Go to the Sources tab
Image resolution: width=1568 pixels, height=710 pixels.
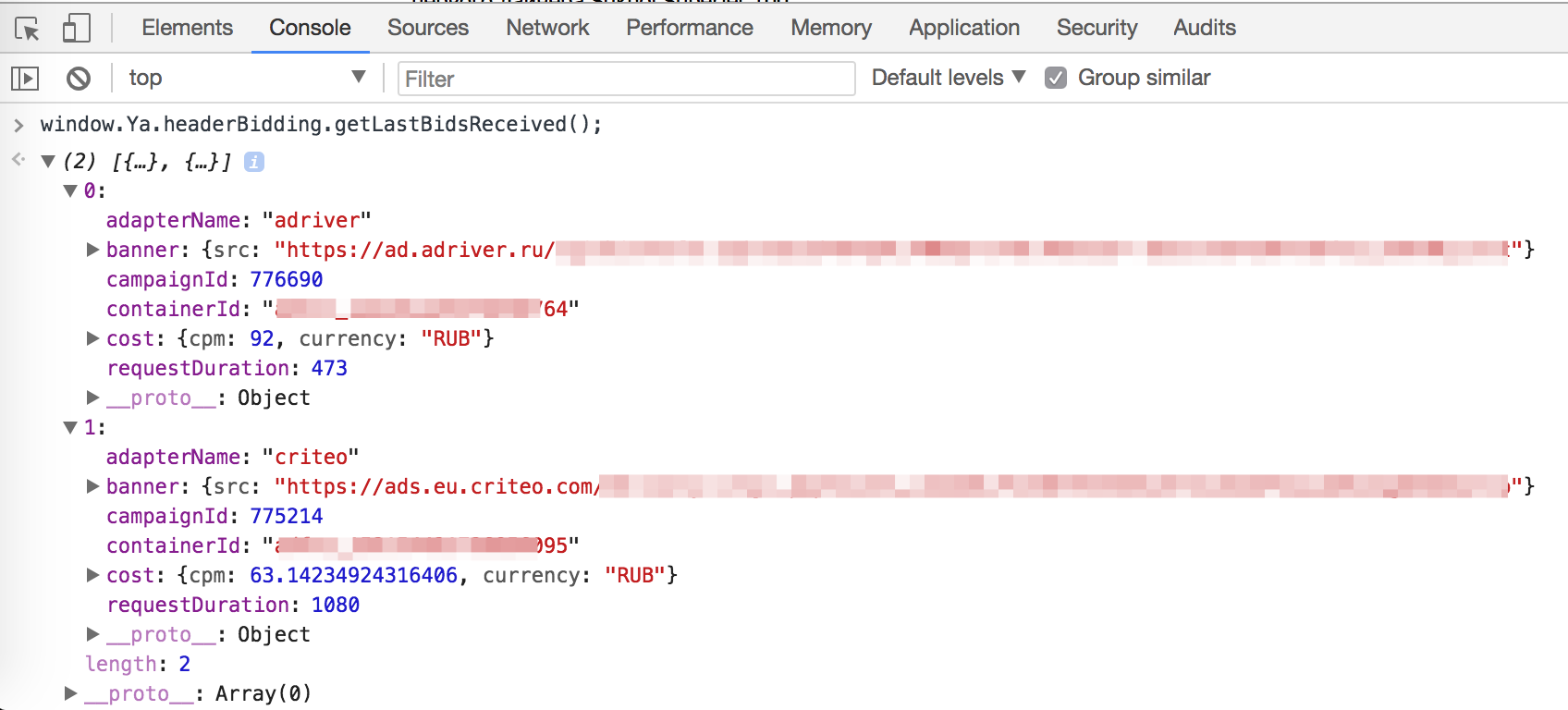pos(428,28)
